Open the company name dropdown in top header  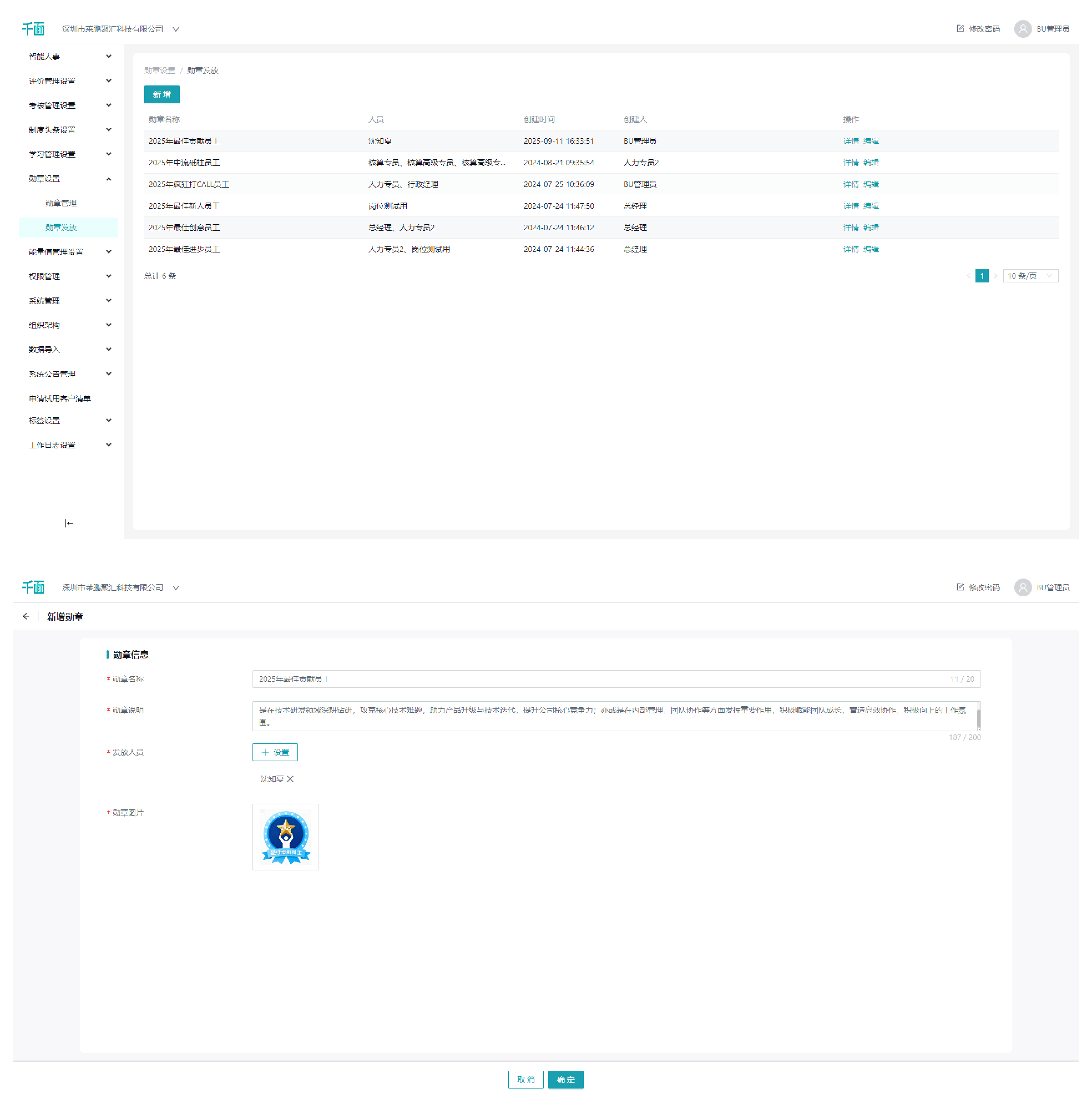click(x=176, y=29)
